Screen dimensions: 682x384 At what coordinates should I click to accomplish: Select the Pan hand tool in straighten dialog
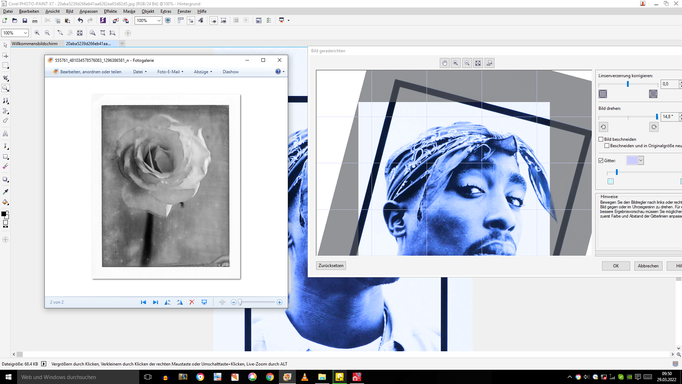(444, 63)
